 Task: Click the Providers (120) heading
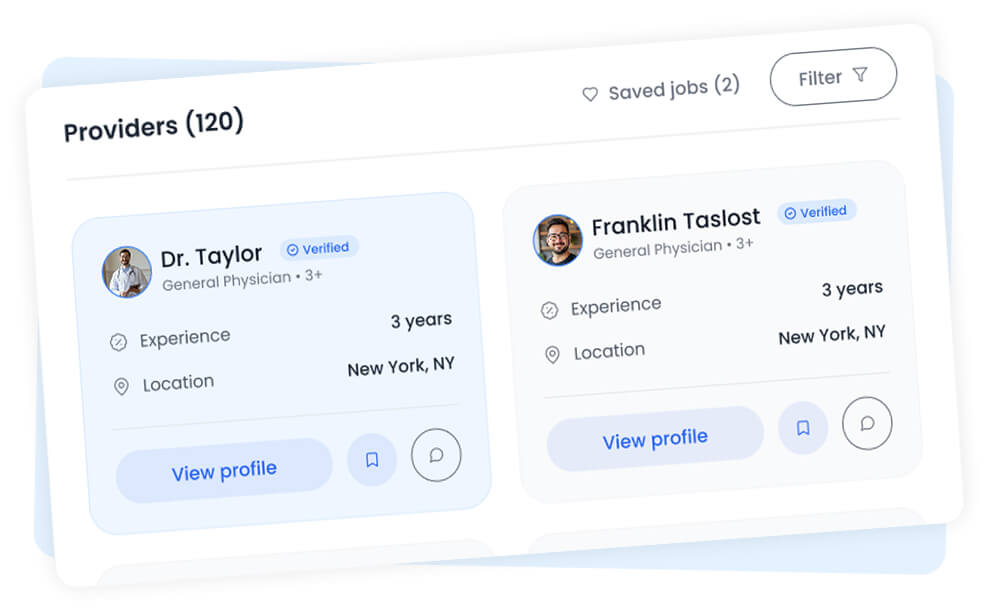[x=154, y=127]
